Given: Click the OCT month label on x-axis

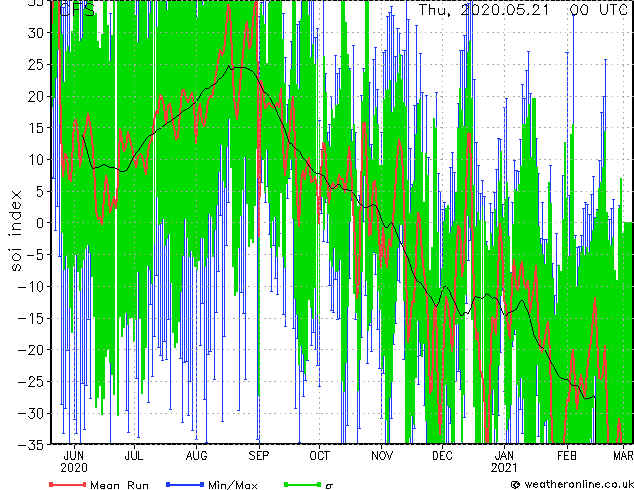Looking at the screenshot, I should 319,456.
